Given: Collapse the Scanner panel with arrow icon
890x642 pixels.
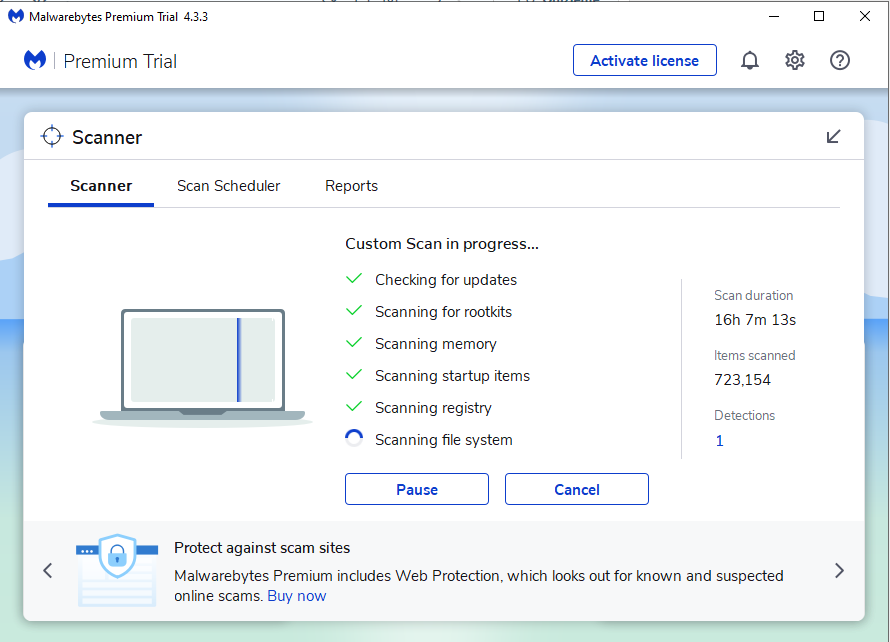Looking at the screenshot, I should [x=833, y=137].
